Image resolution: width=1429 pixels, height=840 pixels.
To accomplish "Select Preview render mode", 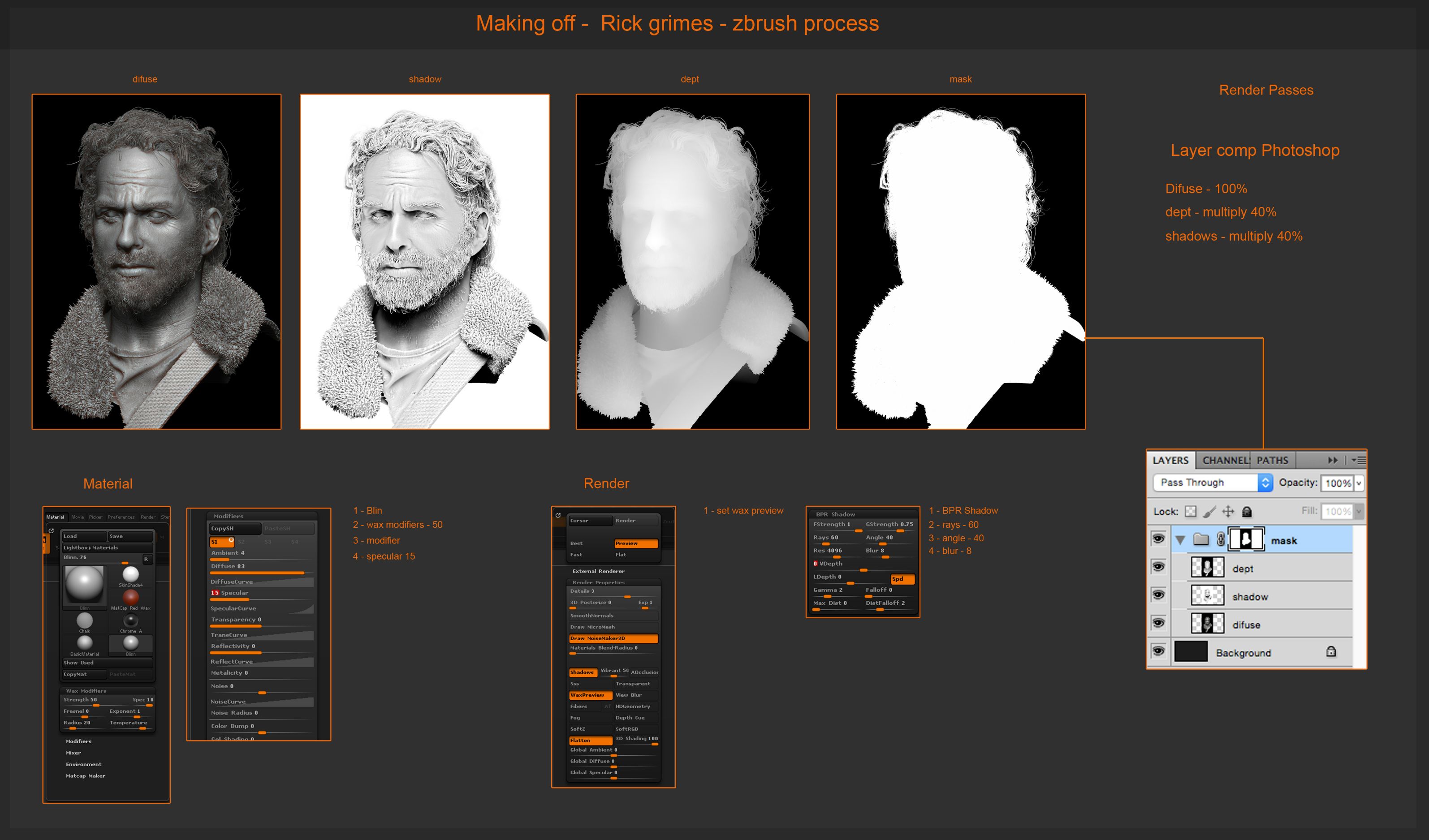I will click(636, 543).
